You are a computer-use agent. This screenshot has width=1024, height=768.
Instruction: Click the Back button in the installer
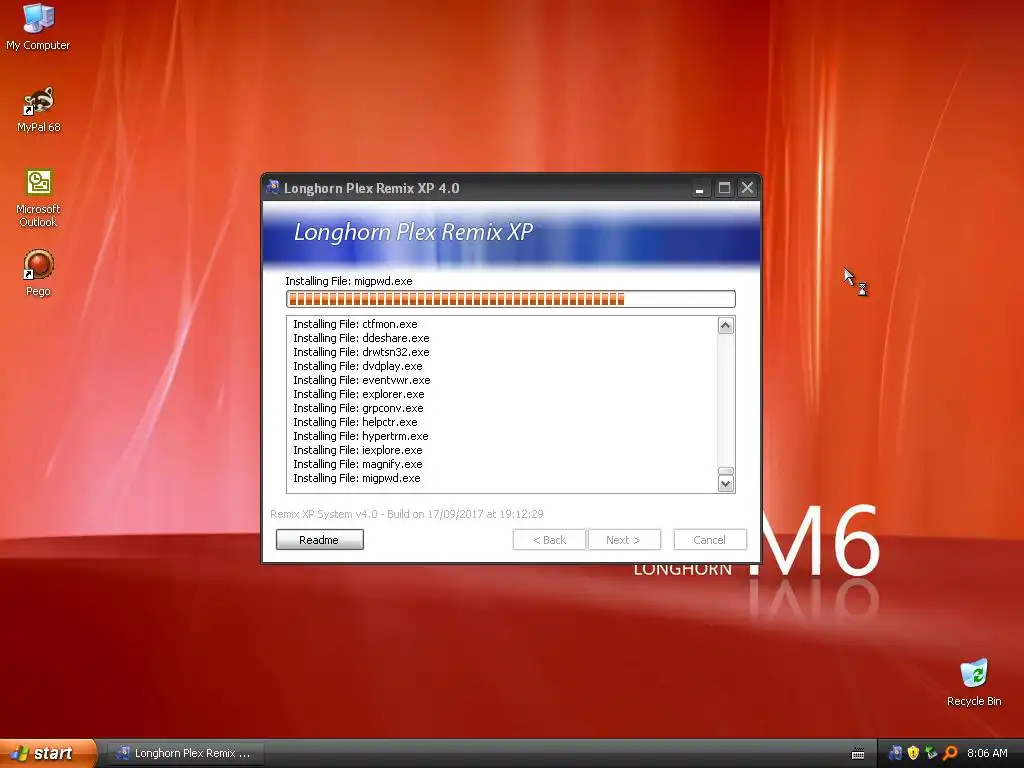[x=549, y=539]
